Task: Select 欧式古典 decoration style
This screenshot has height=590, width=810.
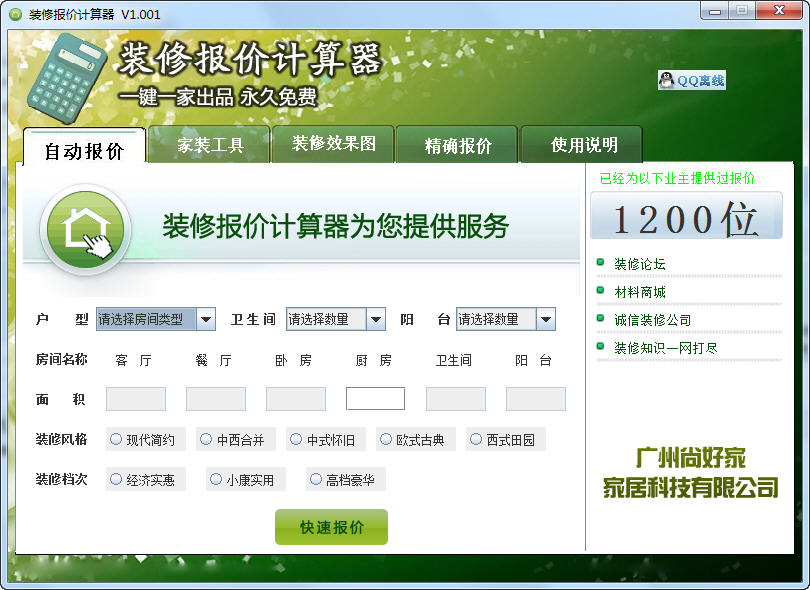Action: pyautogui.click(x=386, y=439)
